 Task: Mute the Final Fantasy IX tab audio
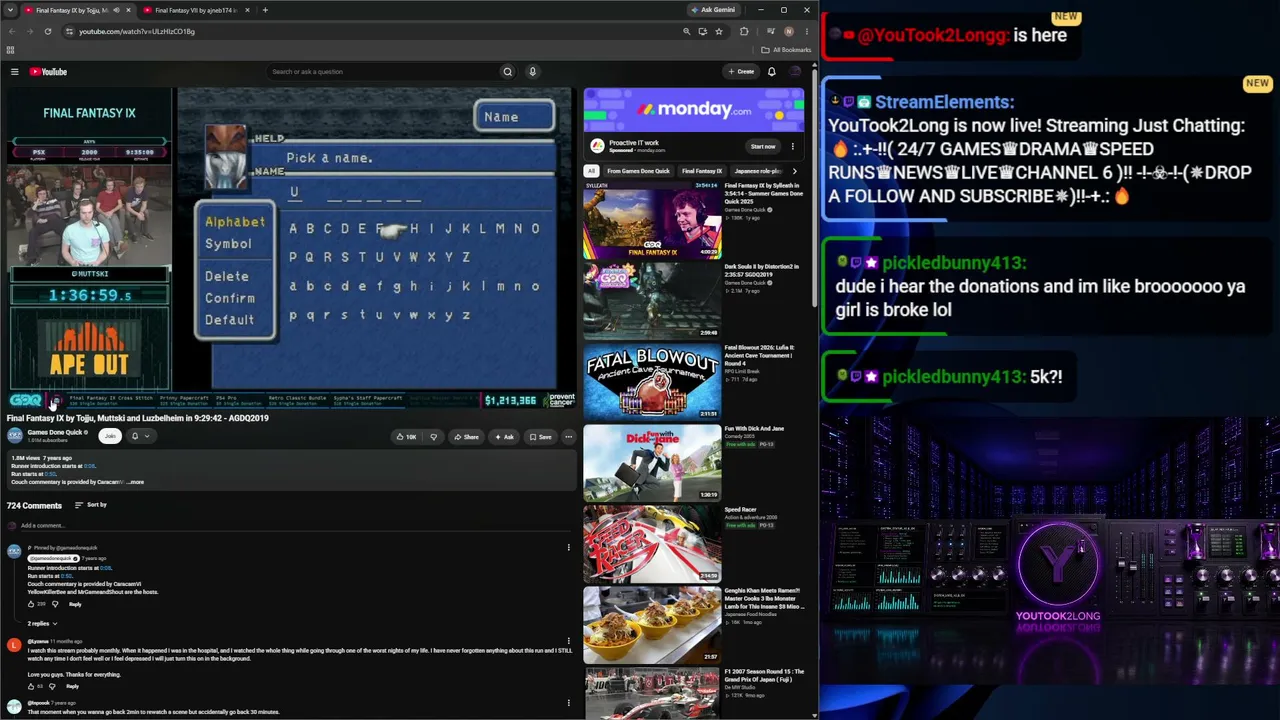(x=116, y=10)
